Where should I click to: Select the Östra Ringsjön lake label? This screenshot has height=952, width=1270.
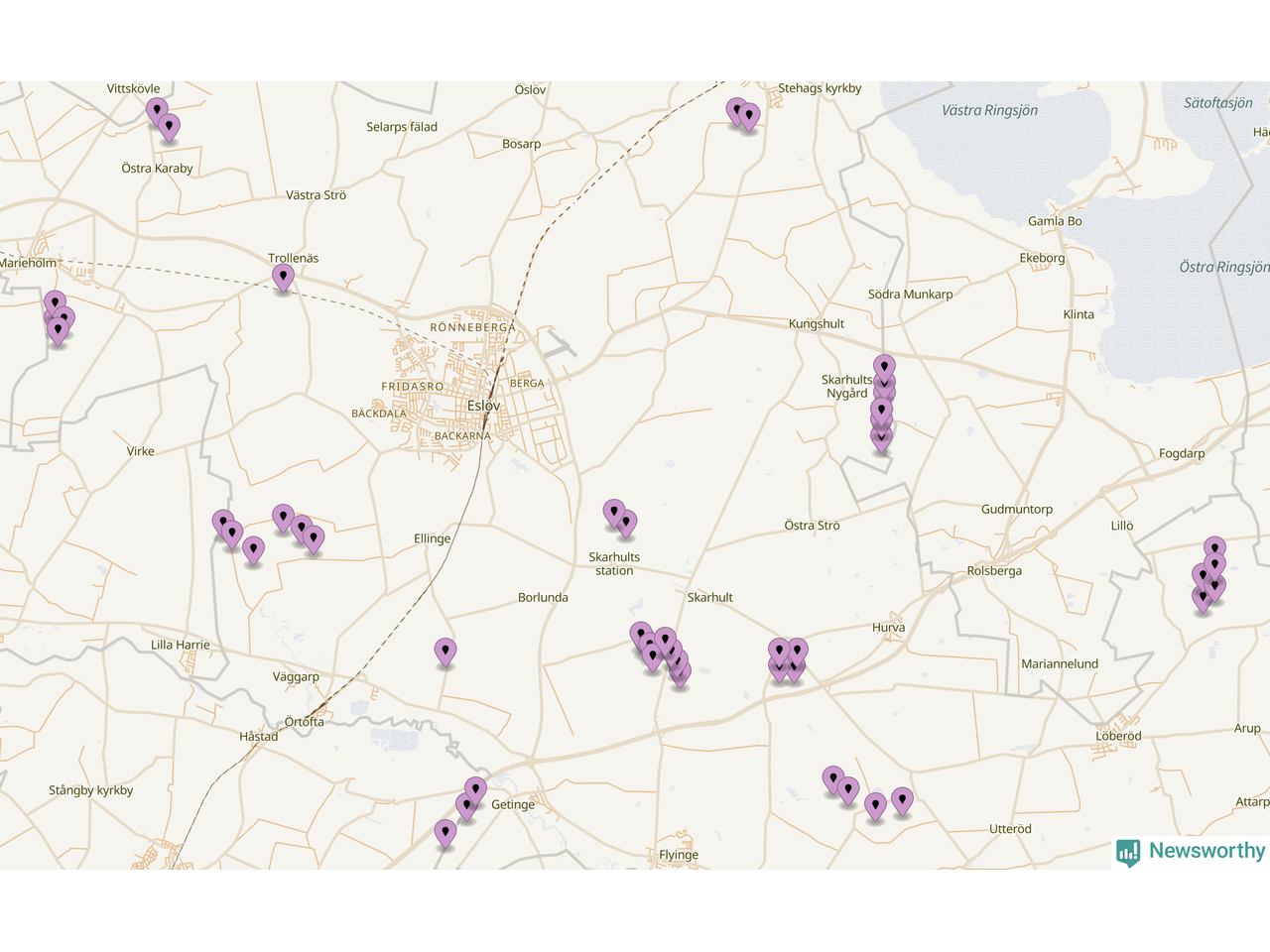tap(1223, 267)
